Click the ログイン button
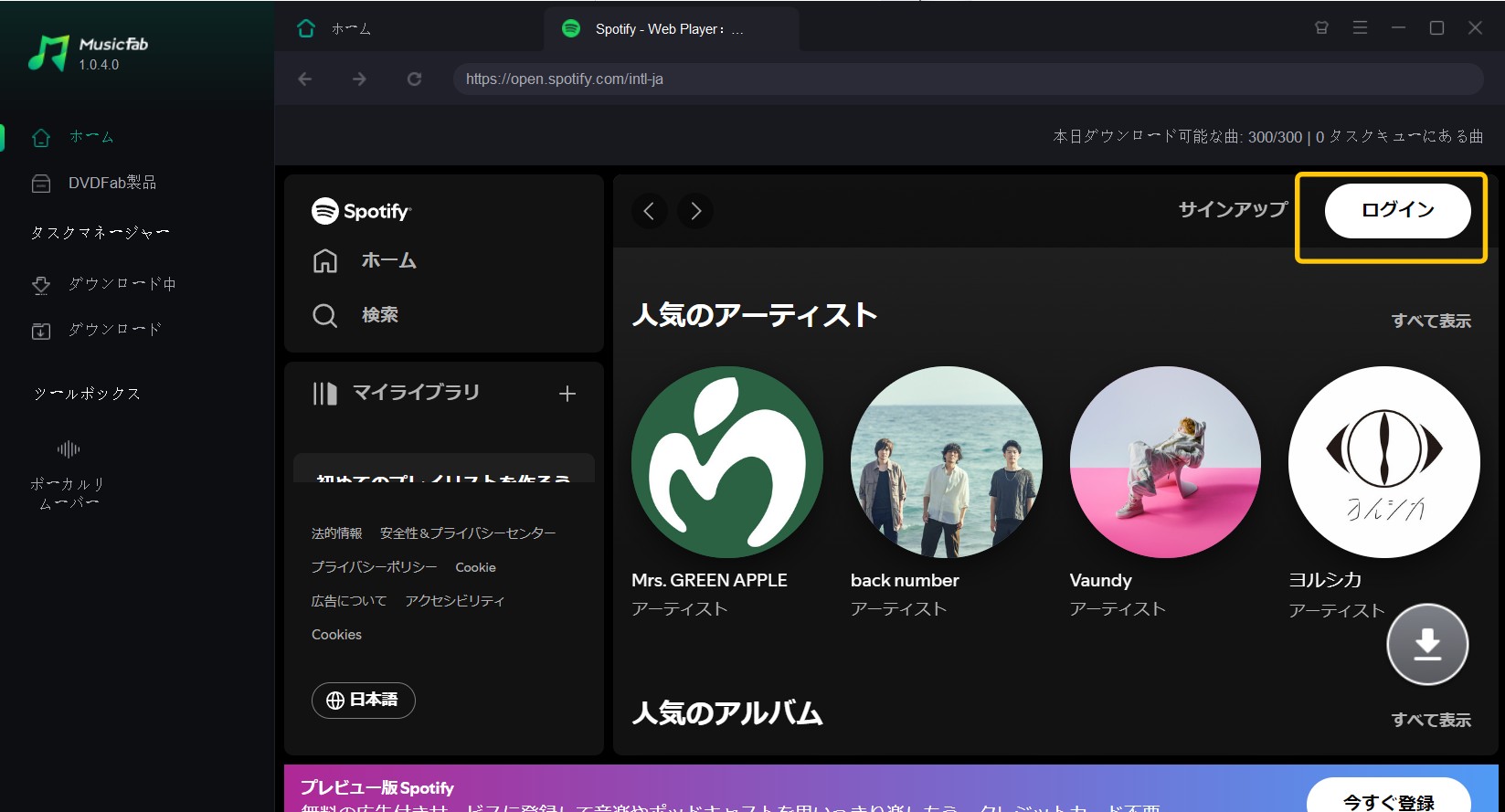 tap(1397, 210)
